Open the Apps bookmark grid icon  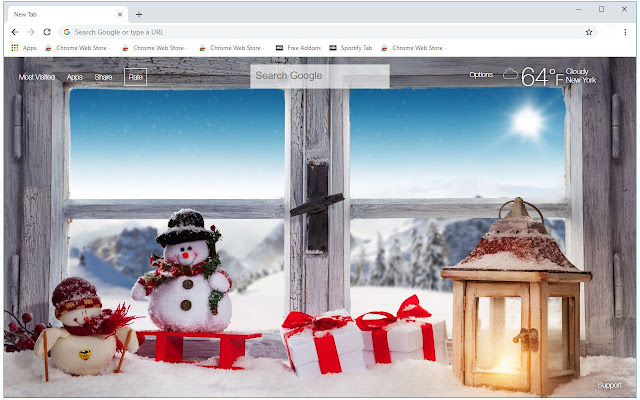pos(15,48)
